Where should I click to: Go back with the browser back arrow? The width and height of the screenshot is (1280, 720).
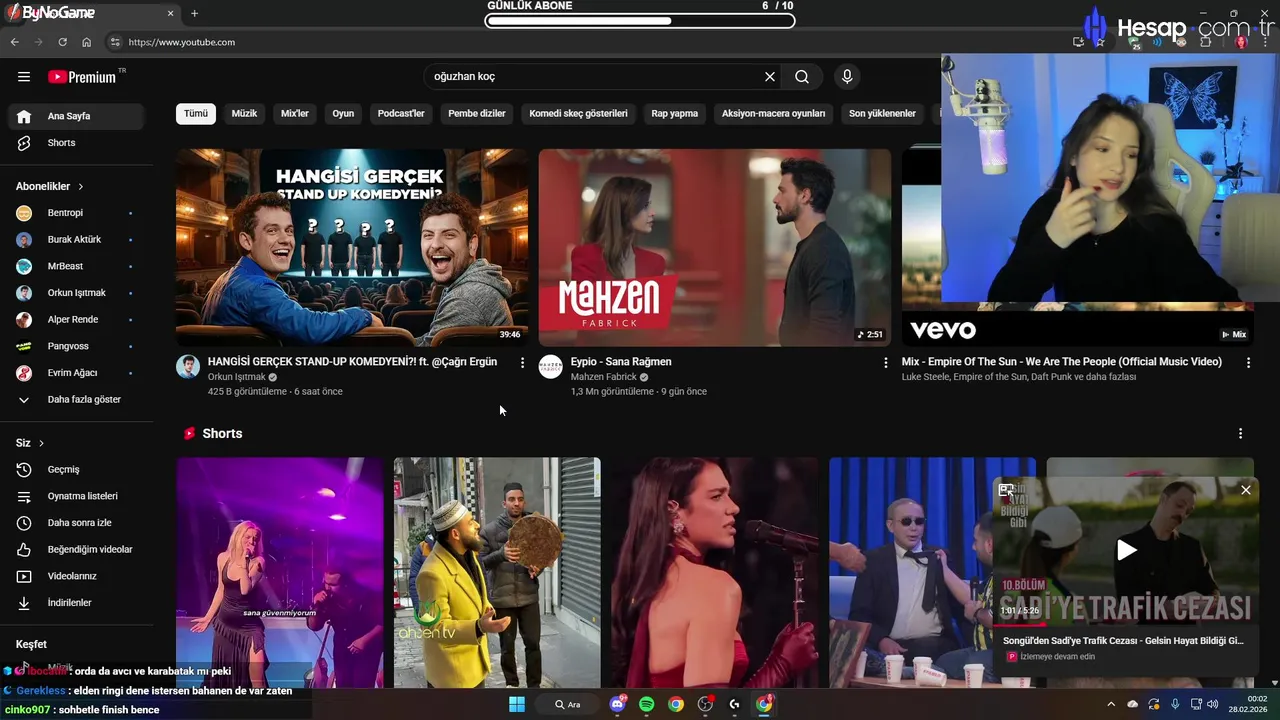[14, 42]
